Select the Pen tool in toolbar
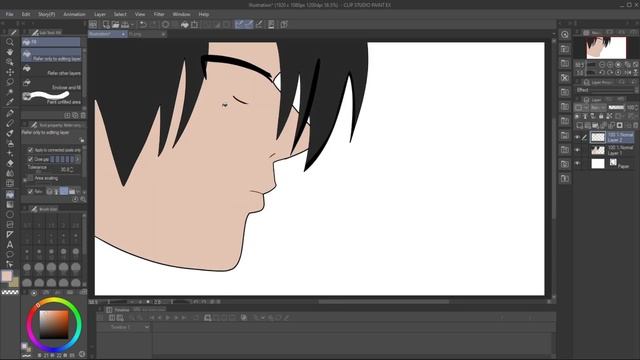The height and width of the screenshot is (360, 640). (10, 113)
